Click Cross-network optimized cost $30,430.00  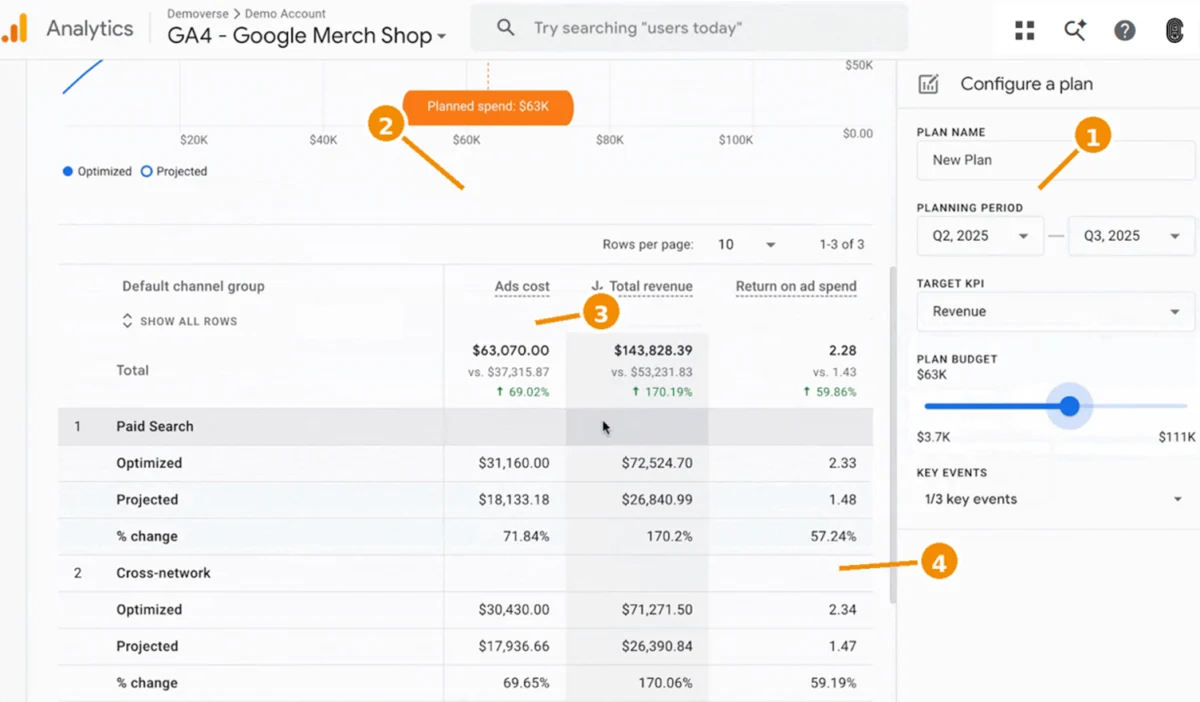514,609
